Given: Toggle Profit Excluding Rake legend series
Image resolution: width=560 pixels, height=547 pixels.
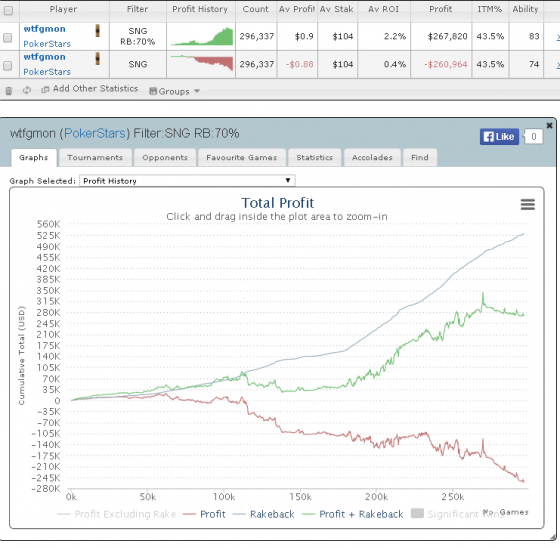Looking at the screenshot, I should click(x=116, y=514).
